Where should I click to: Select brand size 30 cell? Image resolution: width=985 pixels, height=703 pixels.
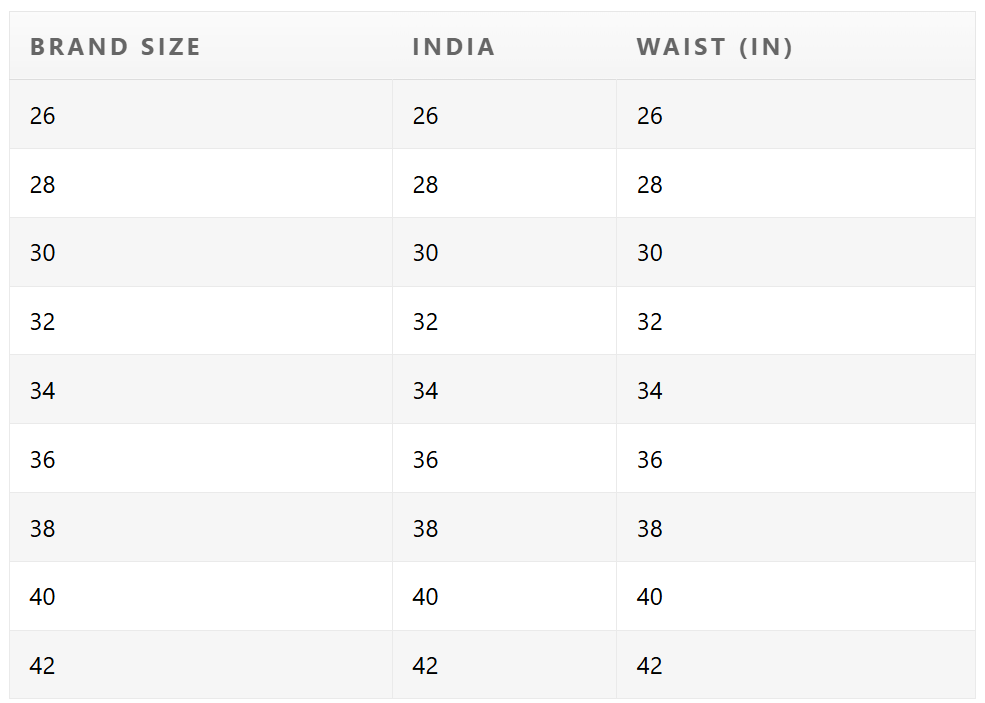point(201,253)
